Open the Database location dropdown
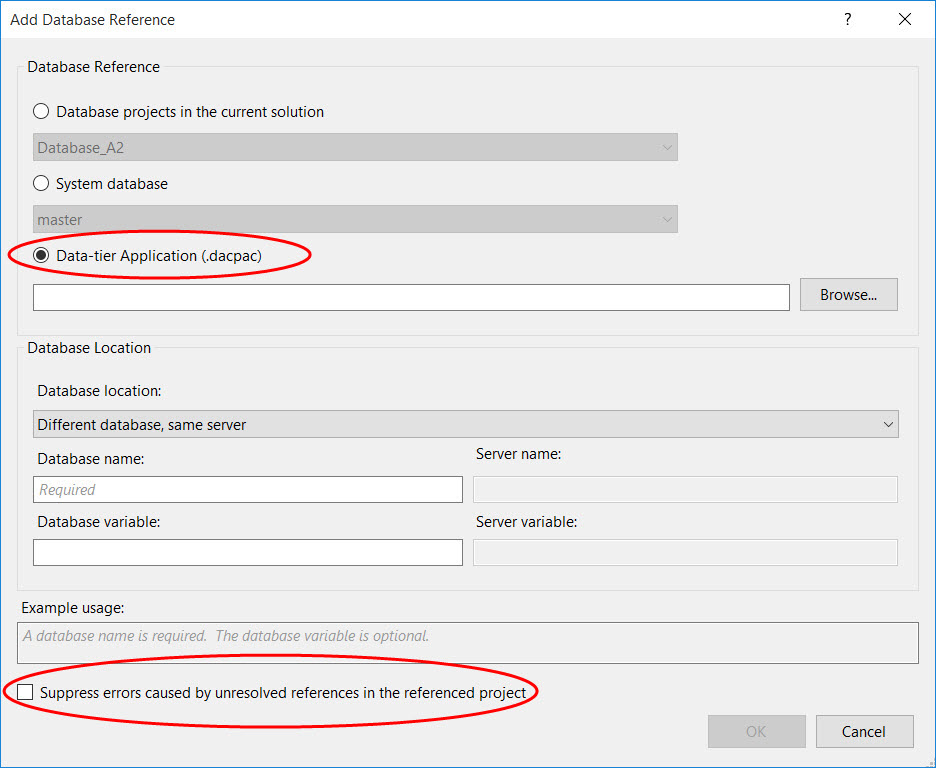The width and height of the screenshot is (936, 768). 465,424
